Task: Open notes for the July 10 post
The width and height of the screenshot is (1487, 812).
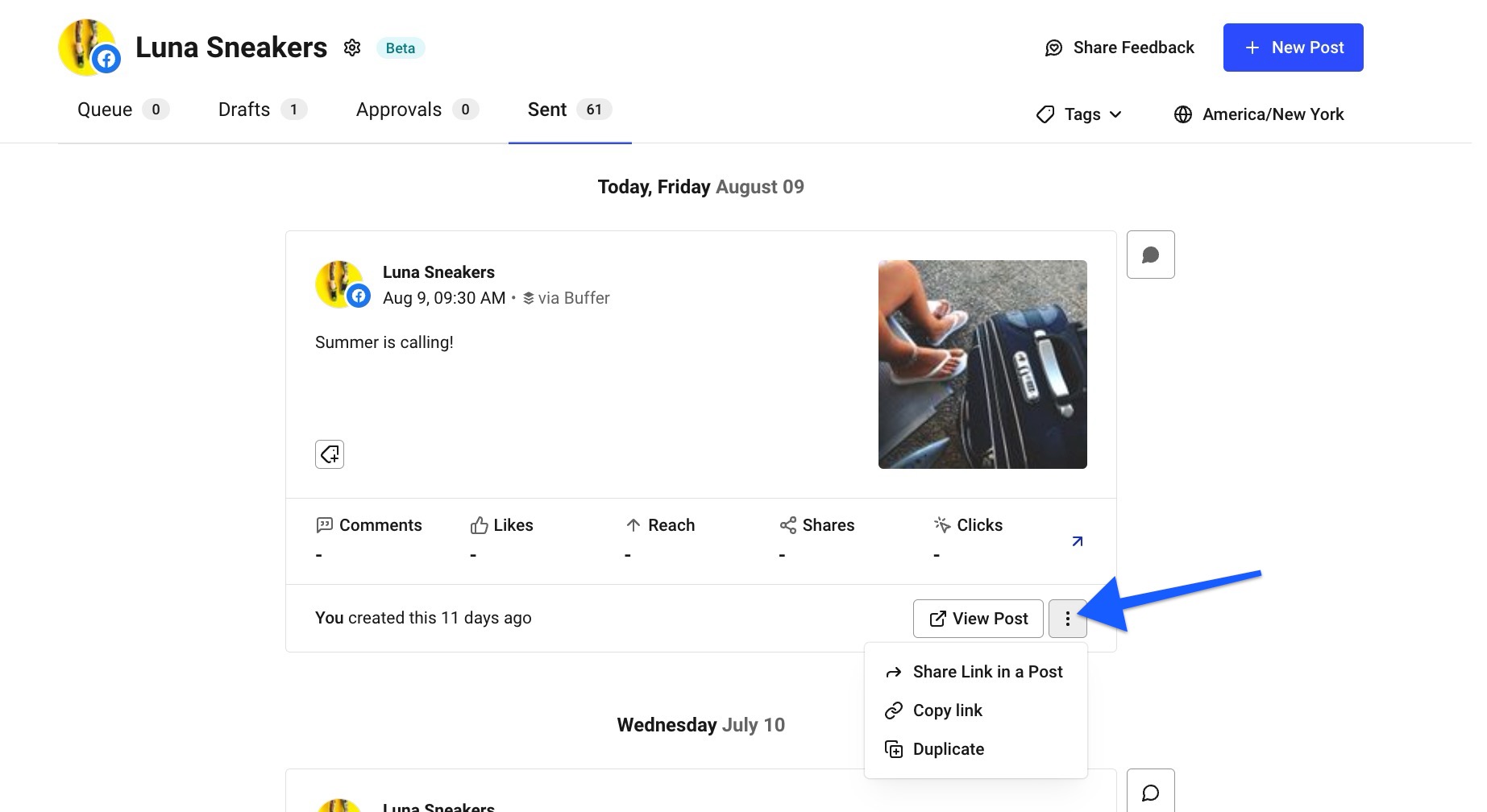Action: pyautogui.click(x=1150, y=791)
